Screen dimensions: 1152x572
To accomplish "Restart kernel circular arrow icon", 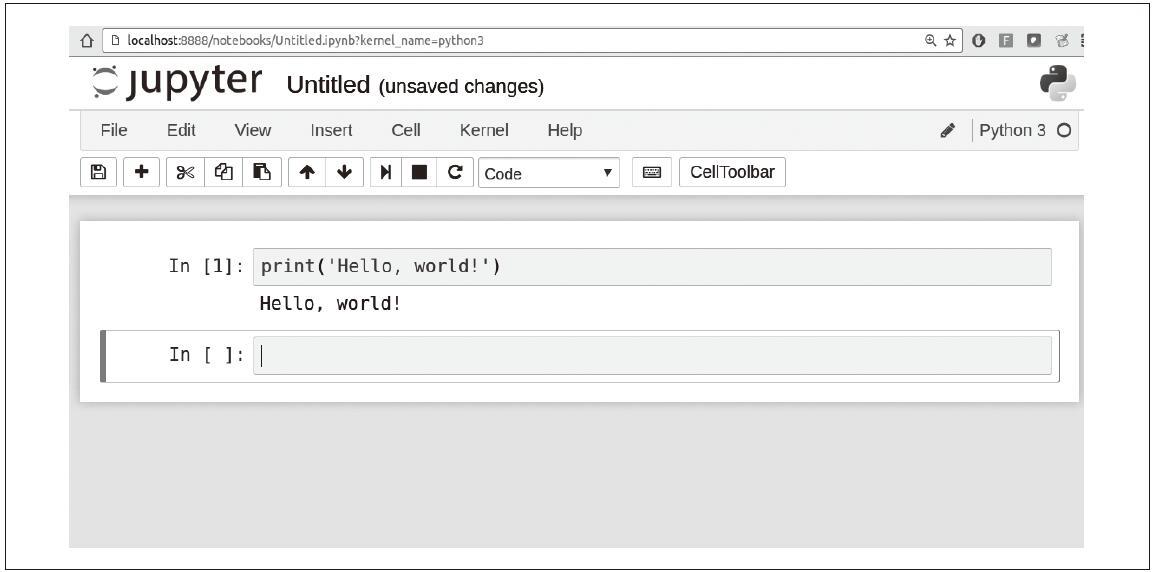I will coord(455,172).
